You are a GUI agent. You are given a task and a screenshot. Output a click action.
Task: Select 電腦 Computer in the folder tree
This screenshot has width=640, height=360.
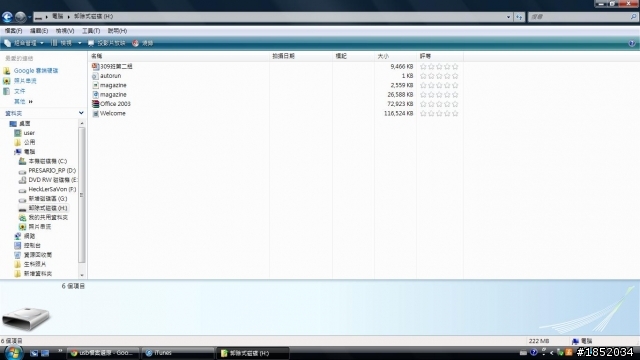[x=24, y=151]
